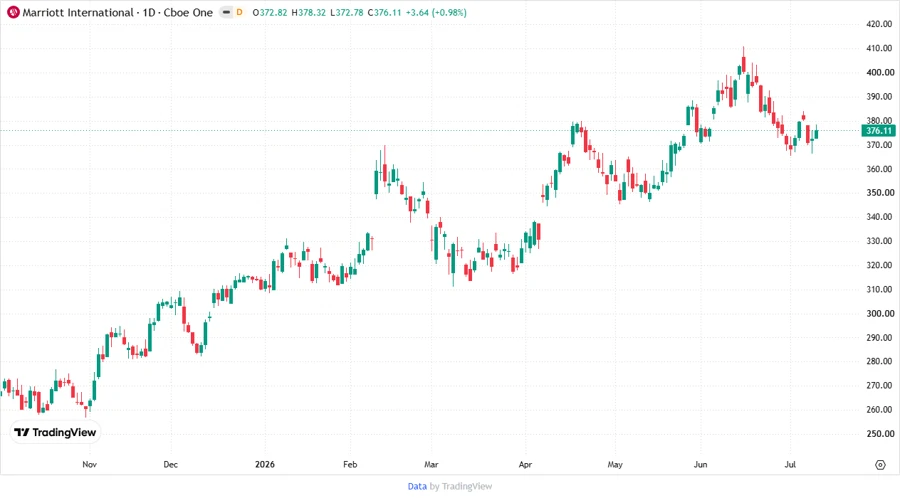Click the open value O372.82

270,12
